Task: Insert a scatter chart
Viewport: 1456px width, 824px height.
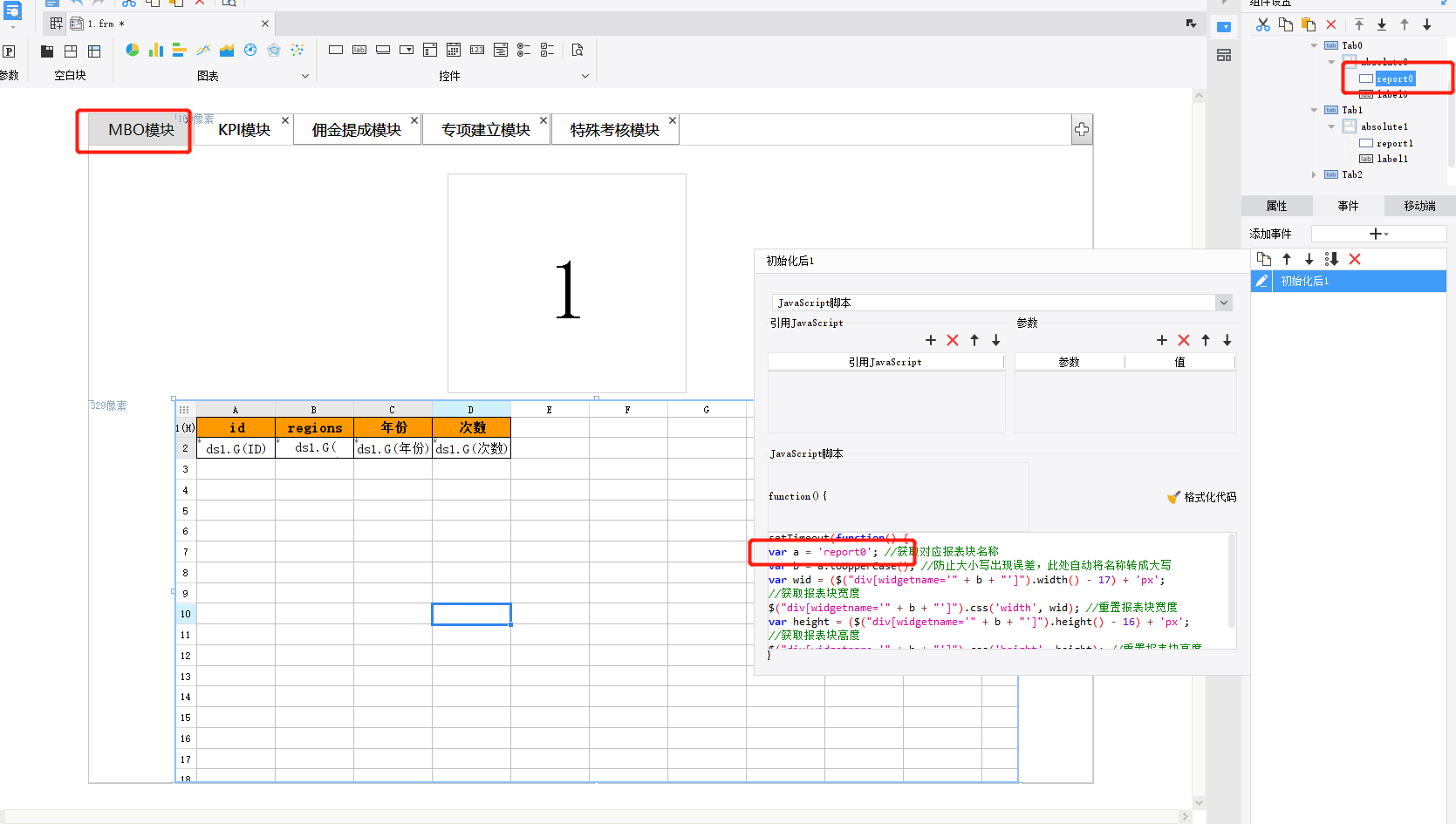Action: pyautogui.click(x=297, y=50)
